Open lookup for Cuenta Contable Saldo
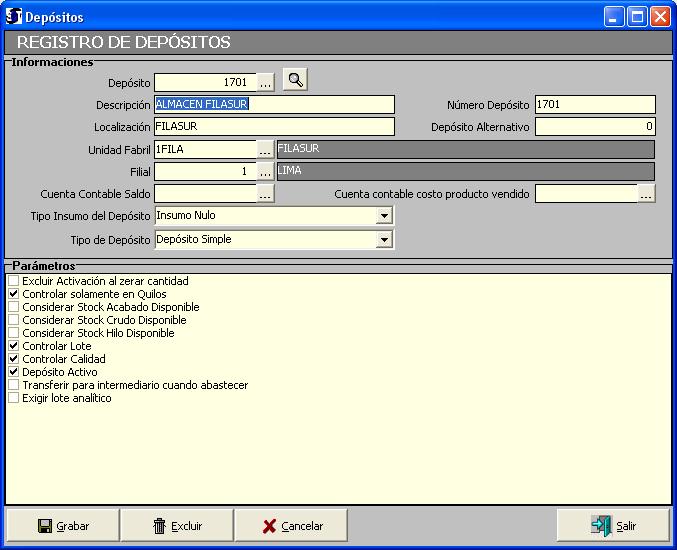The height and width of the screenshot is (550, 677). click(265, 194)
